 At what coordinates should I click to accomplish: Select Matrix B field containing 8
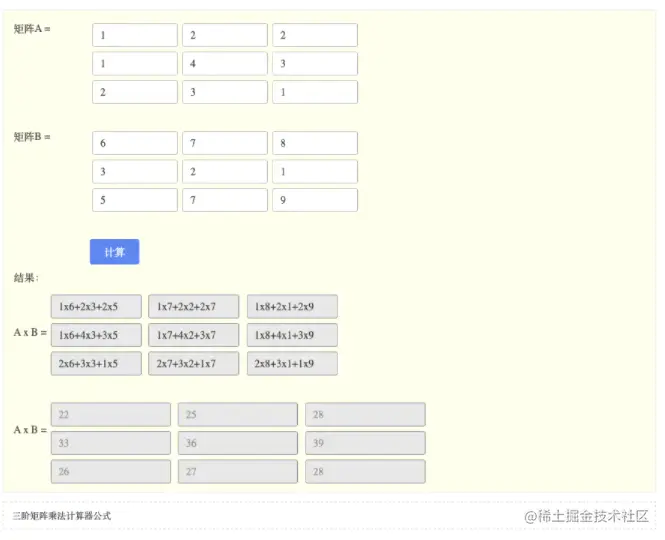315,143
